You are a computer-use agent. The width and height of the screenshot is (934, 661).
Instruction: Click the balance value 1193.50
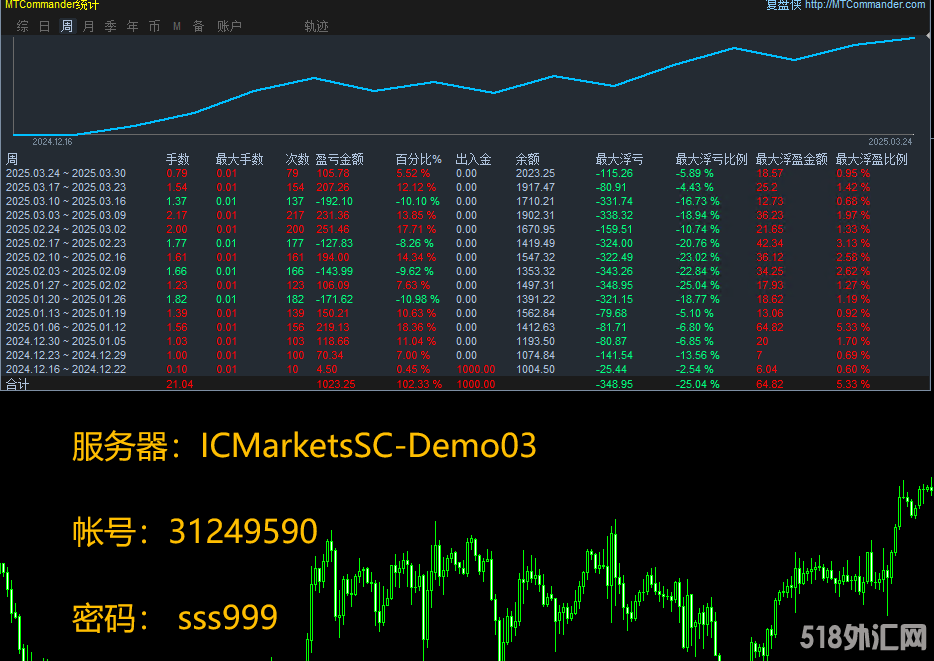(x=535, y=341)
